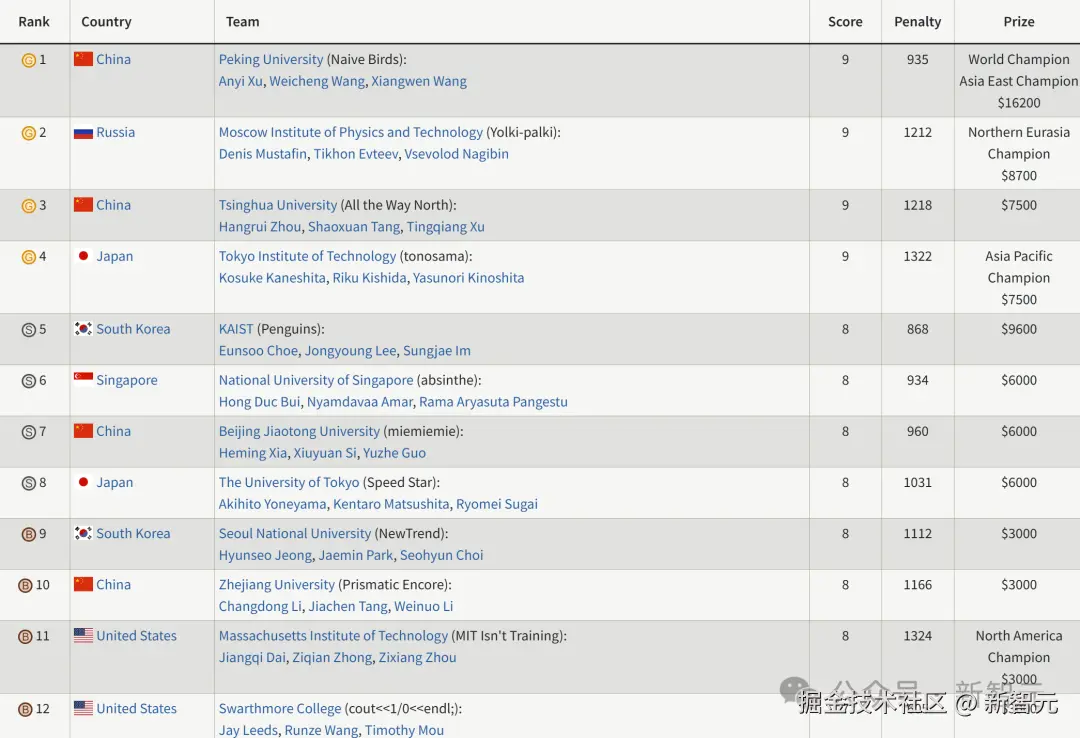Viewport: 1080px width, 738px height.
Task: Click contestant Rama Aryasuta Pangestu's name
Action: [493, 402]
